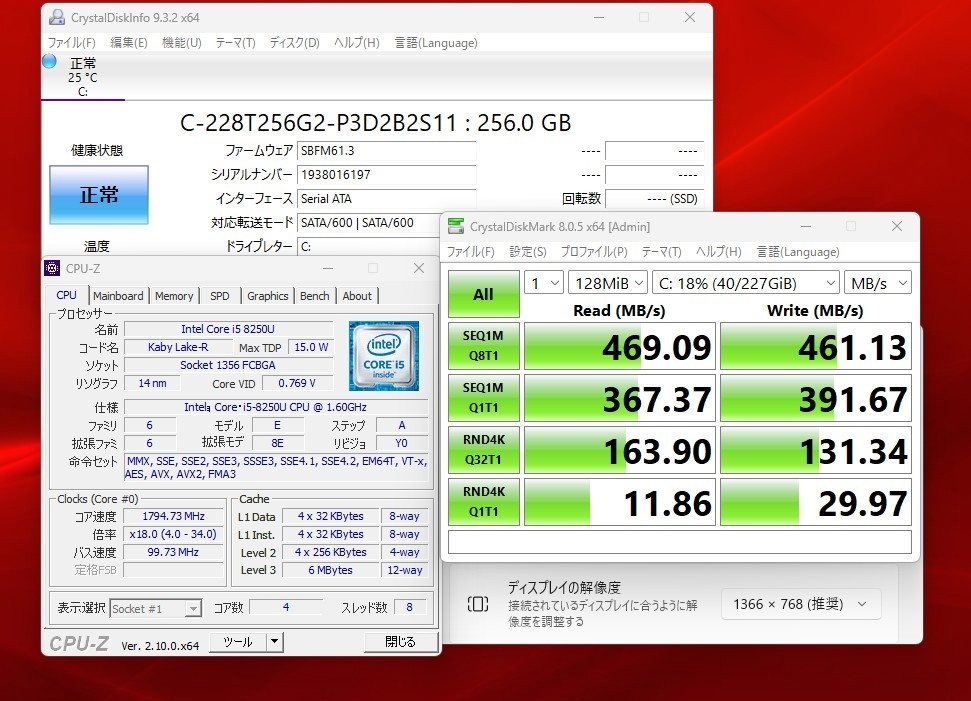Open the target drive dropdown showing C: 18%
This screenshot has width=971, height=701.
tap(745, 282)
